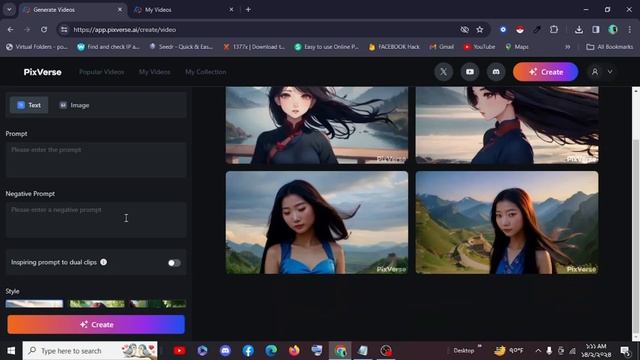Open Virtual Folders bookmark
This screenshot has height=360, width=640.
36,47
